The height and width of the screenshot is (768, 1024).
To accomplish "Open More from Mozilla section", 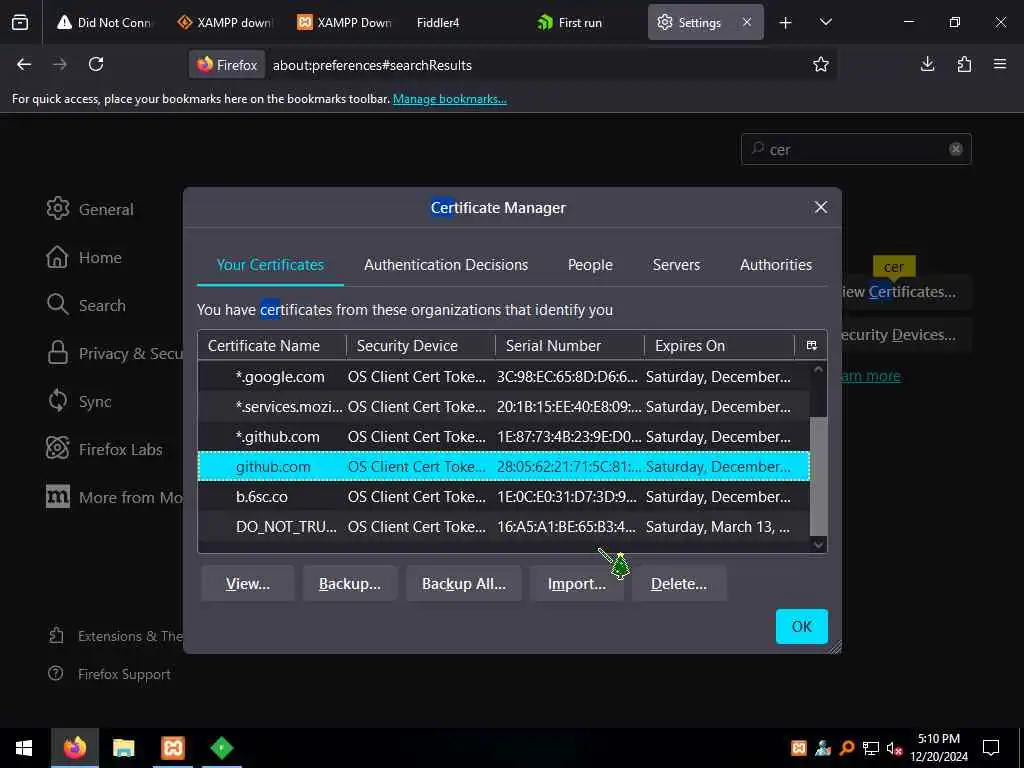I will click(x=114, y=497).
